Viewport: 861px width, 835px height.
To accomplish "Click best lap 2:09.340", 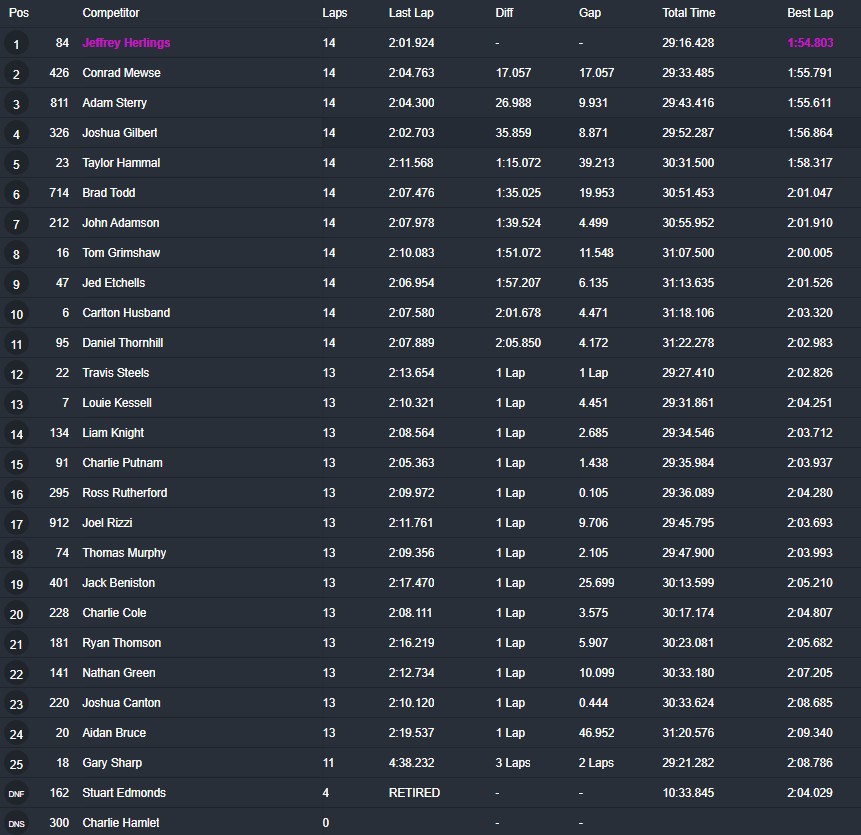I will pos(810,733).
